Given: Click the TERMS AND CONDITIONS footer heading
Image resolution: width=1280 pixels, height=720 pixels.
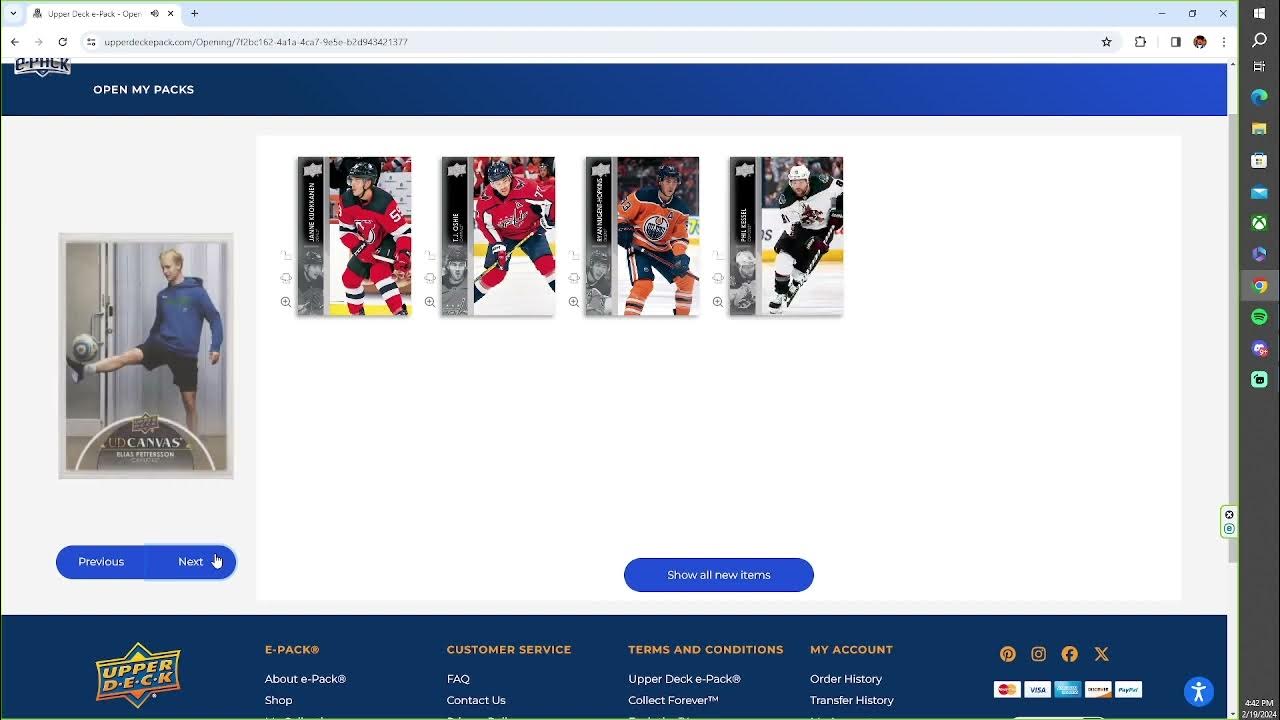Looking at the screenshot, I should pyautogui.click(x=706, y=650).
